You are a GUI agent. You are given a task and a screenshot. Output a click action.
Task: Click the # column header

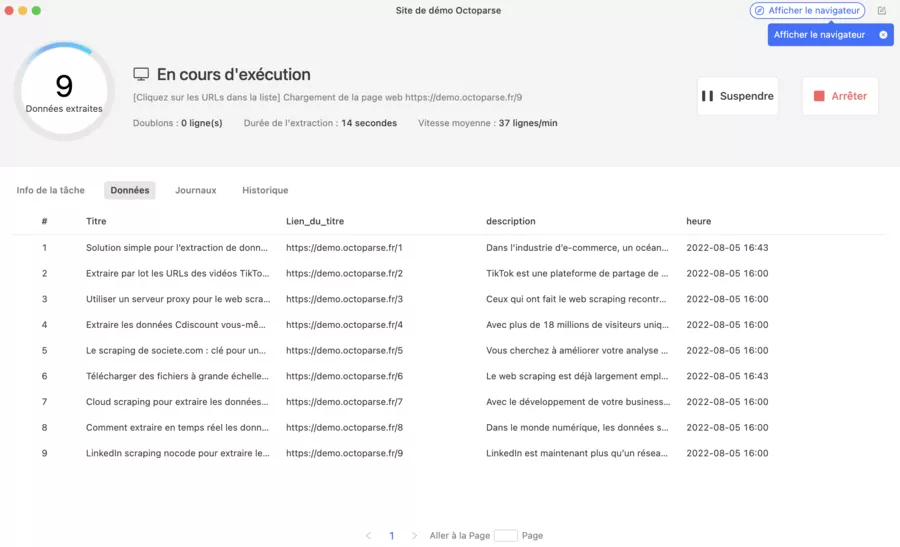coord(44,221)
